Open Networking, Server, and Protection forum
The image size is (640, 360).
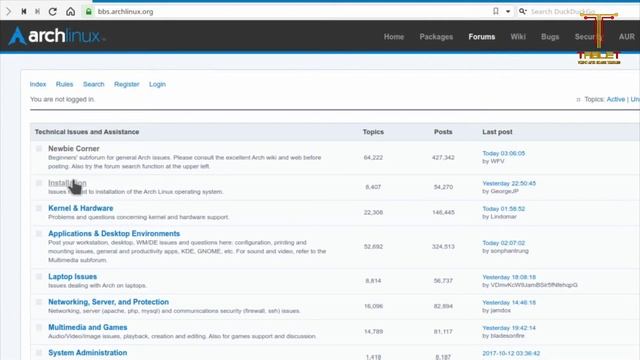pos(108,302)
